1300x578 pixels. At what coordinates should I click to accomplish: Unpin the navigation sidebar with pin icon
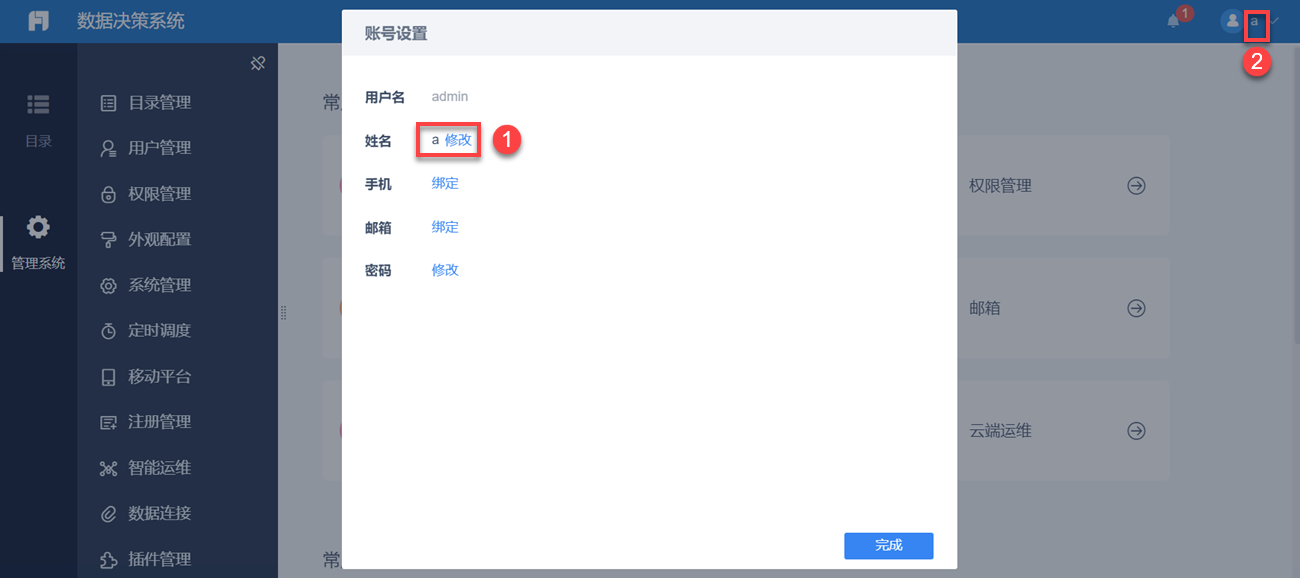(x=257, y=64)
